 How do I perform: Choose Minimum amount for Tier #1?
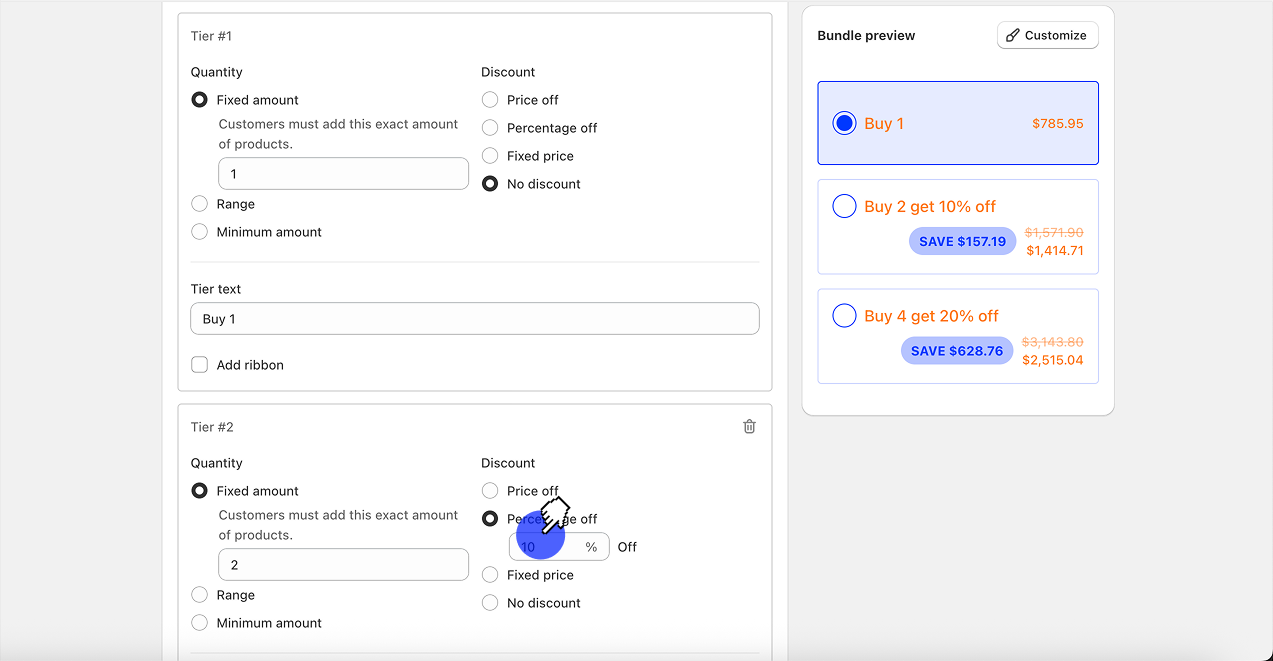pyautogui.click(x=200, y=232)
